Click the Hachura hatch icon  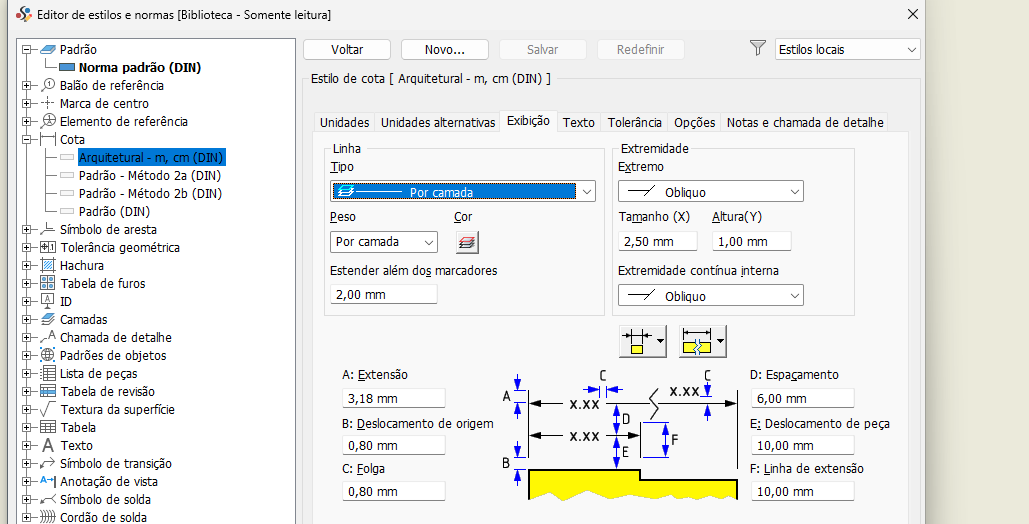click(48, 265)
